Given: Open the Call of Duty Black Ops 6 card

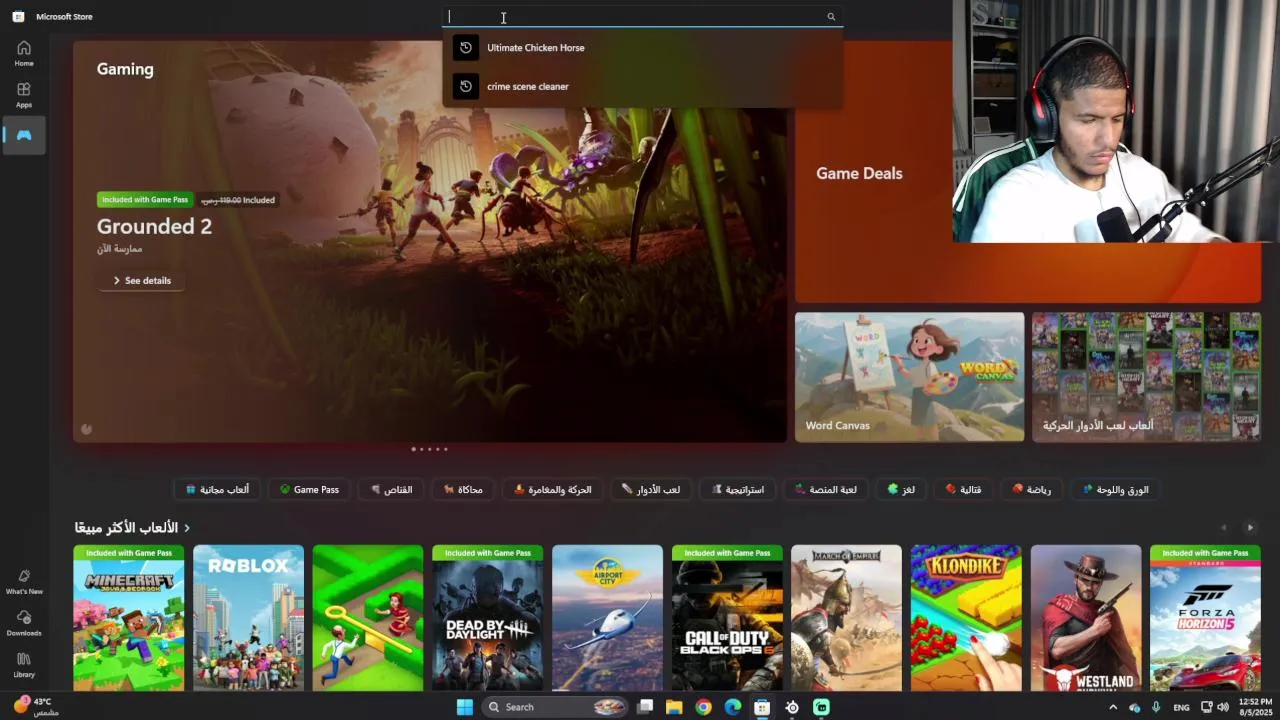Looking at the screenshot, I should coord(727,618).
